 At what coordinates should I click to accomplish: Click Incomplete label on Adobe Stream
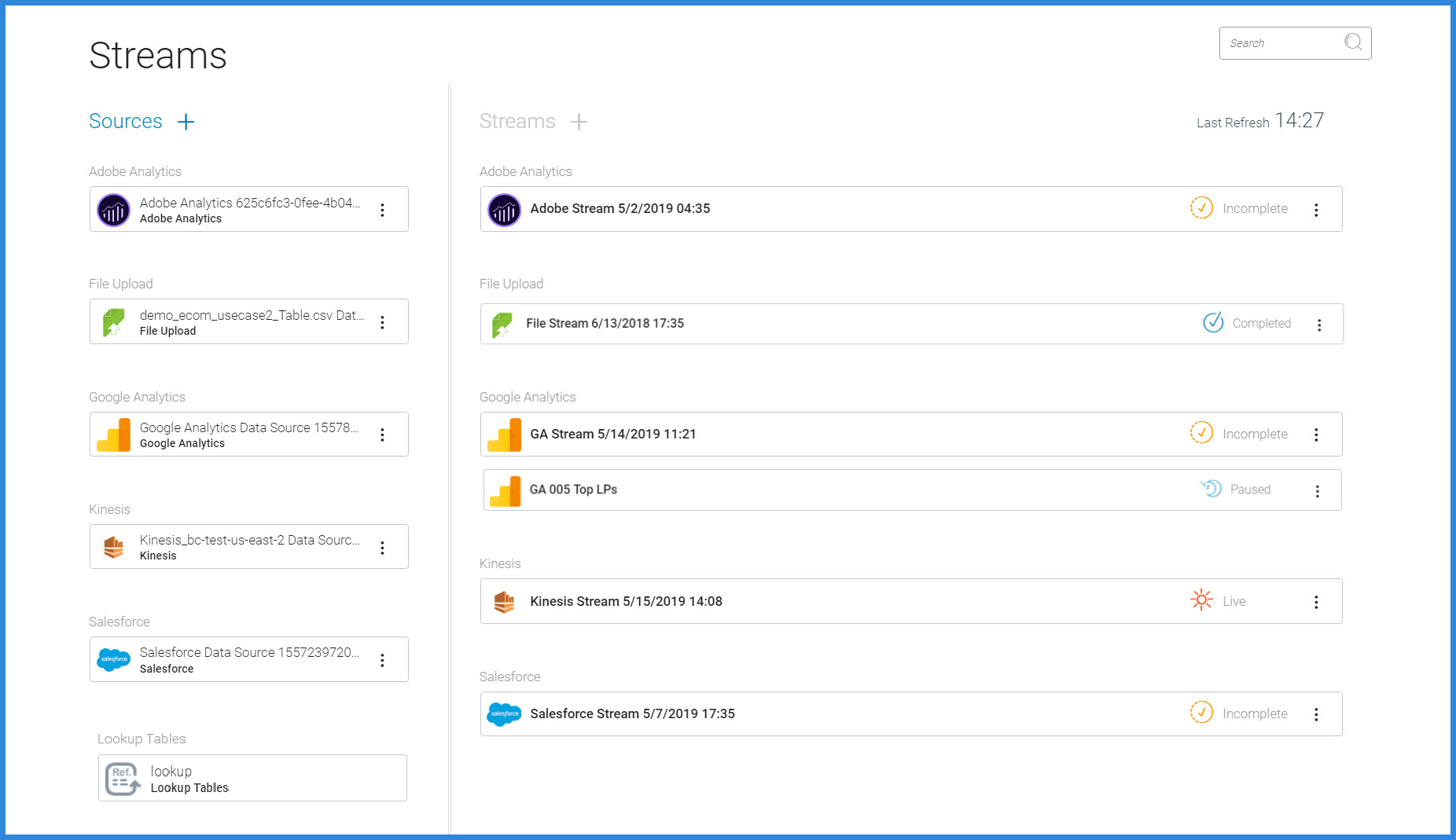tap(1255, 208)
